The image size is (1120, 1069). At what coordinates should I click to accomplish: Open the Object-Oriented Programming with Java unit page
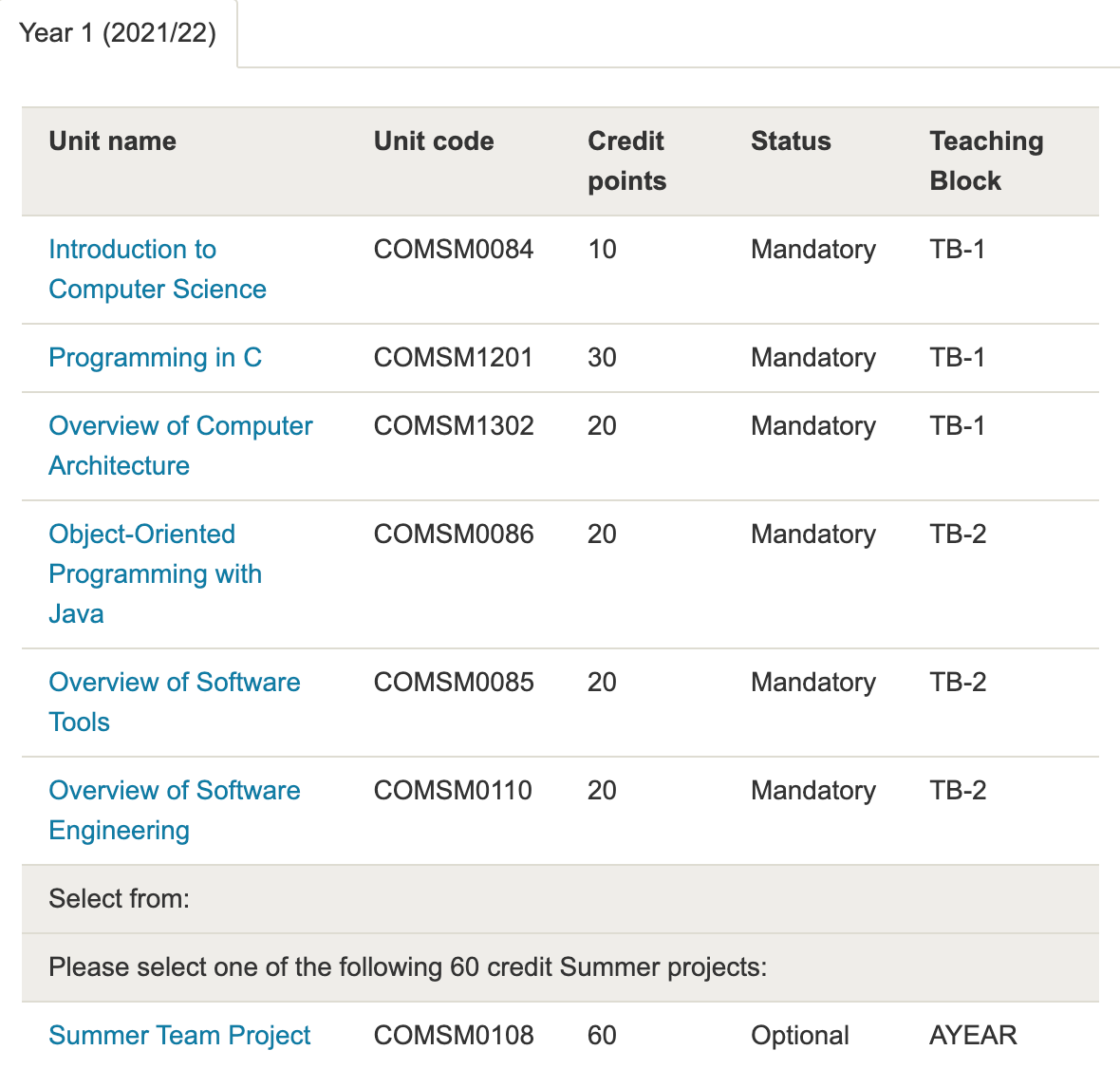155,573
